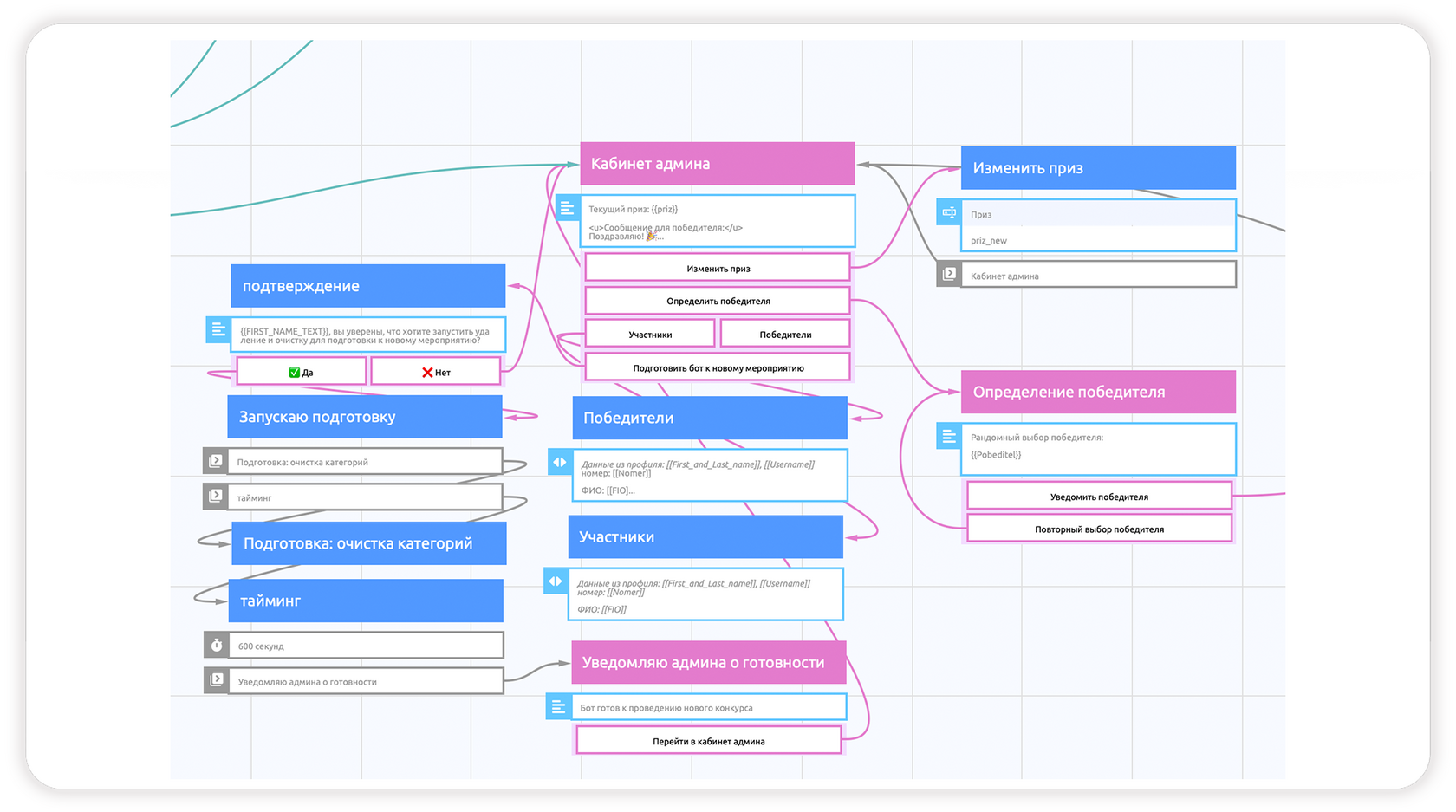Click code icon beside Участники profile data block
Viewport: 1456px width, 812px height.
click(556, 581)
